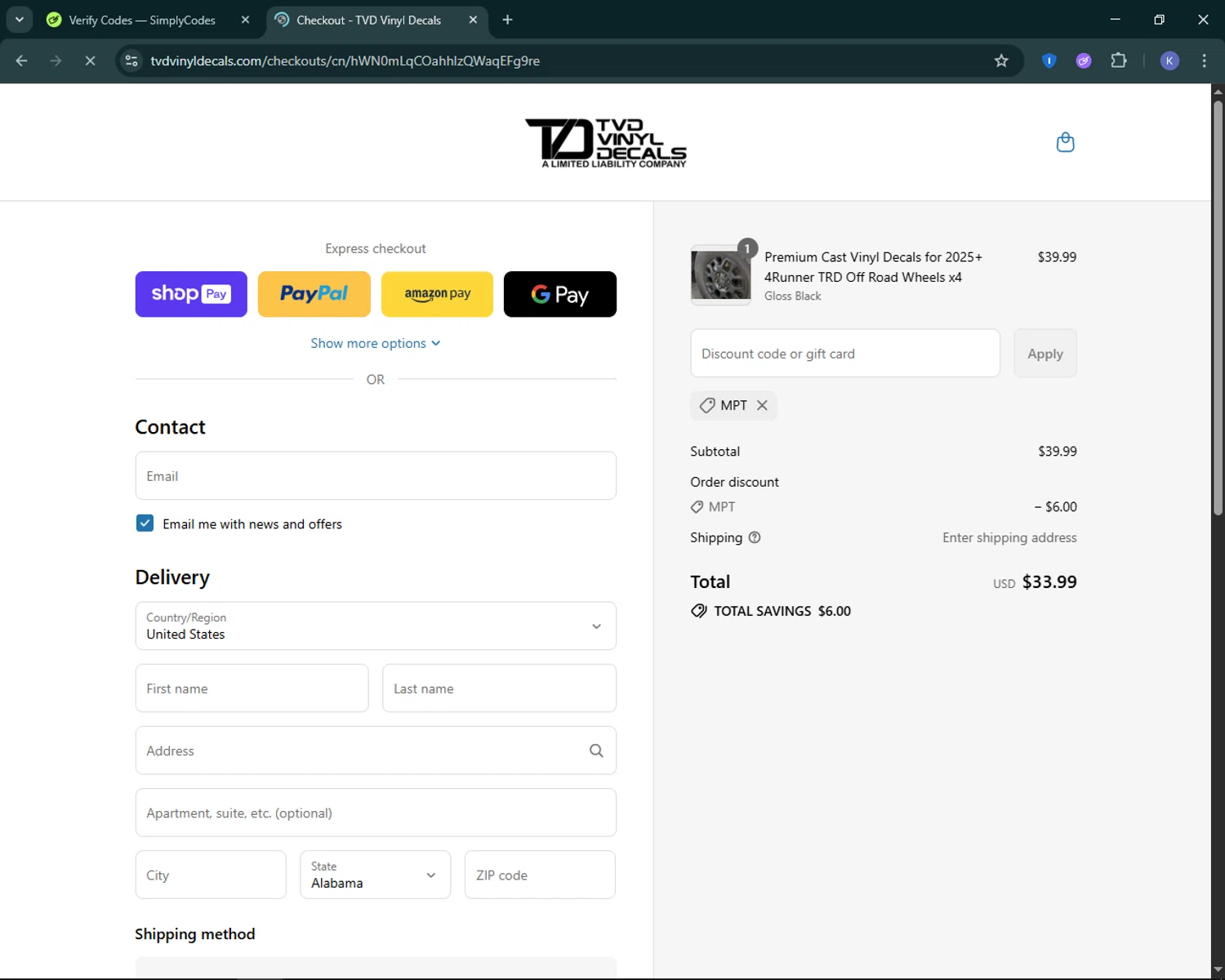Click the discount tag icon beside MPT chip
Screen dimensions: 1225x980
click(x=707, y=405)
